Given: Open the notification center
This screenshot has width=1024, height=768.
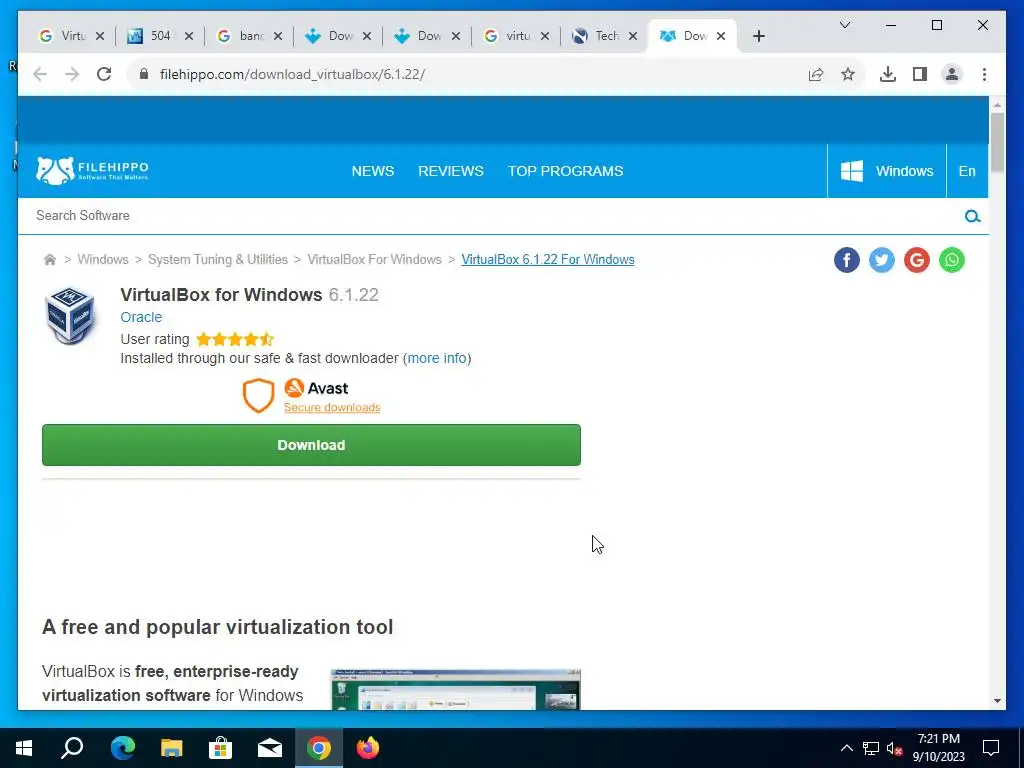Looking at the screenshot, I should click(x=991, y=748).
